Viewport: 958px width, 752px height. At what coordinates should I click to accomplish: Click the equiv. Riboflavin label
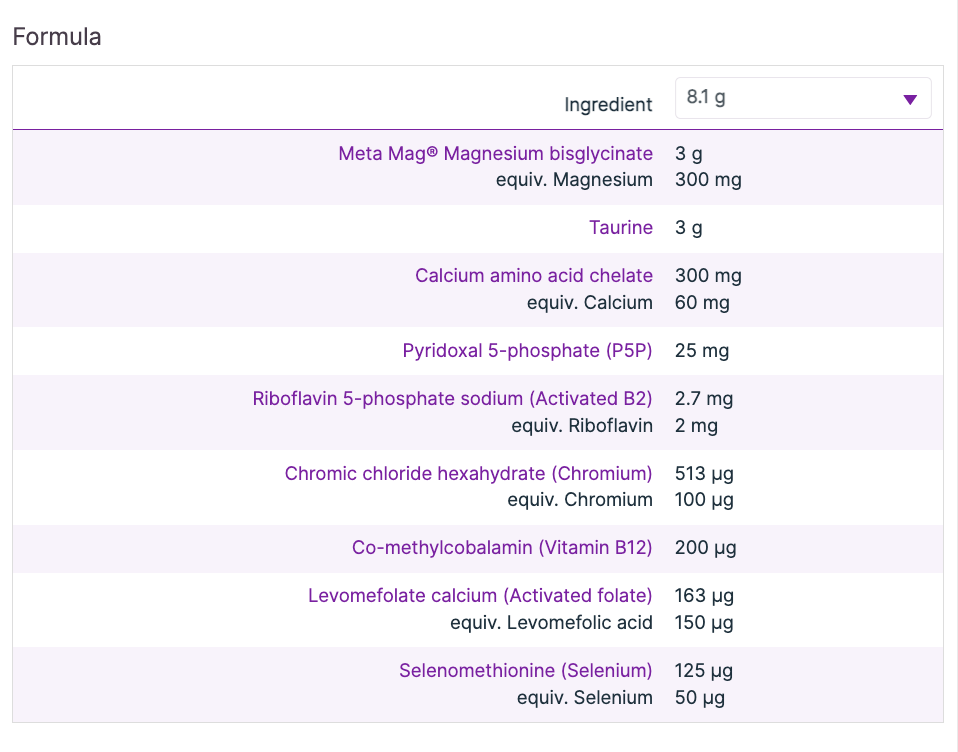pyautogui.click(x=582, y=426)
